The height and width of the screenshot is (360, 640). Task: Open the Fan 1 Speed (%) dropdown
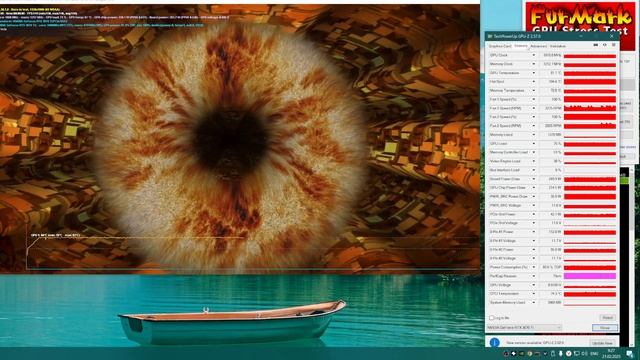533,99
